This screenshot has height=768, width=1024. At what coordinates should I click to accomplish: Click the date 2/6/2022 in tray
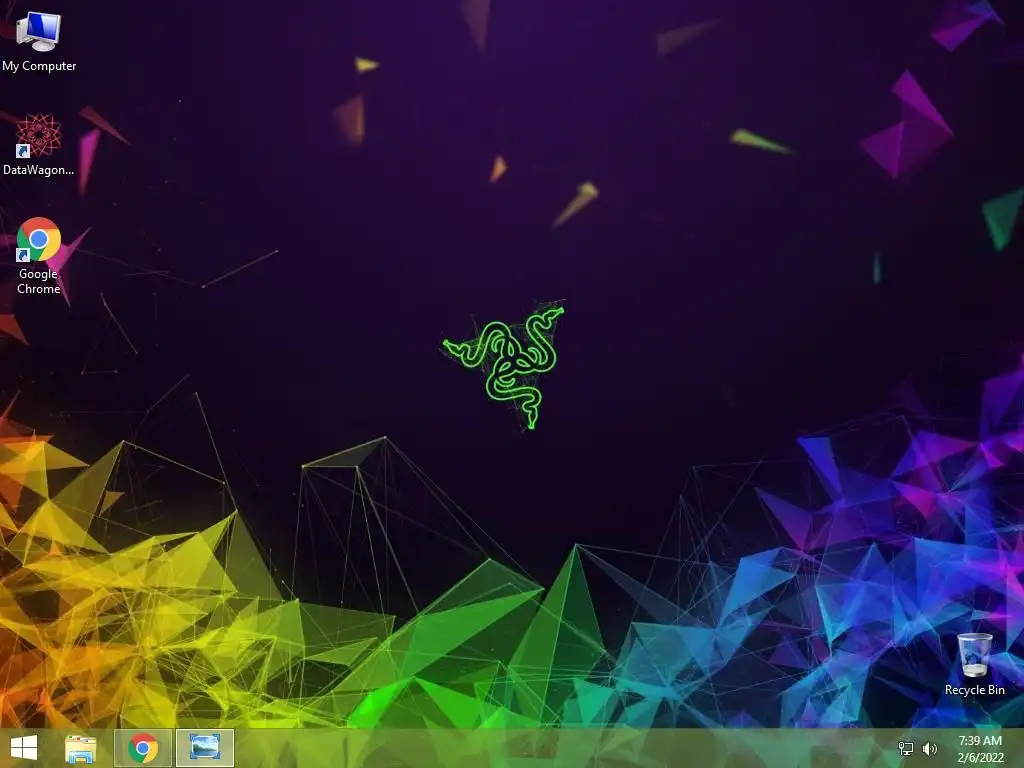(x=980, y=758)
